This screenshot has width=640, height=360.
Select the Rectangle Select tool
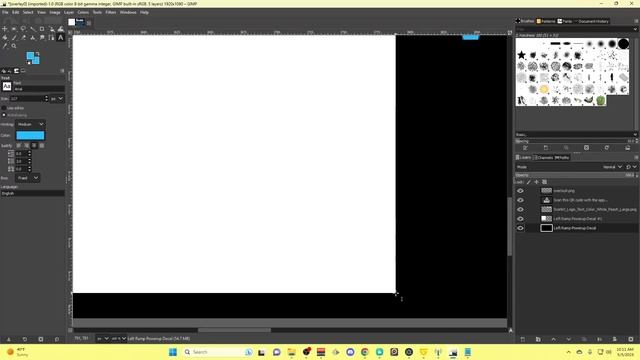14,29
